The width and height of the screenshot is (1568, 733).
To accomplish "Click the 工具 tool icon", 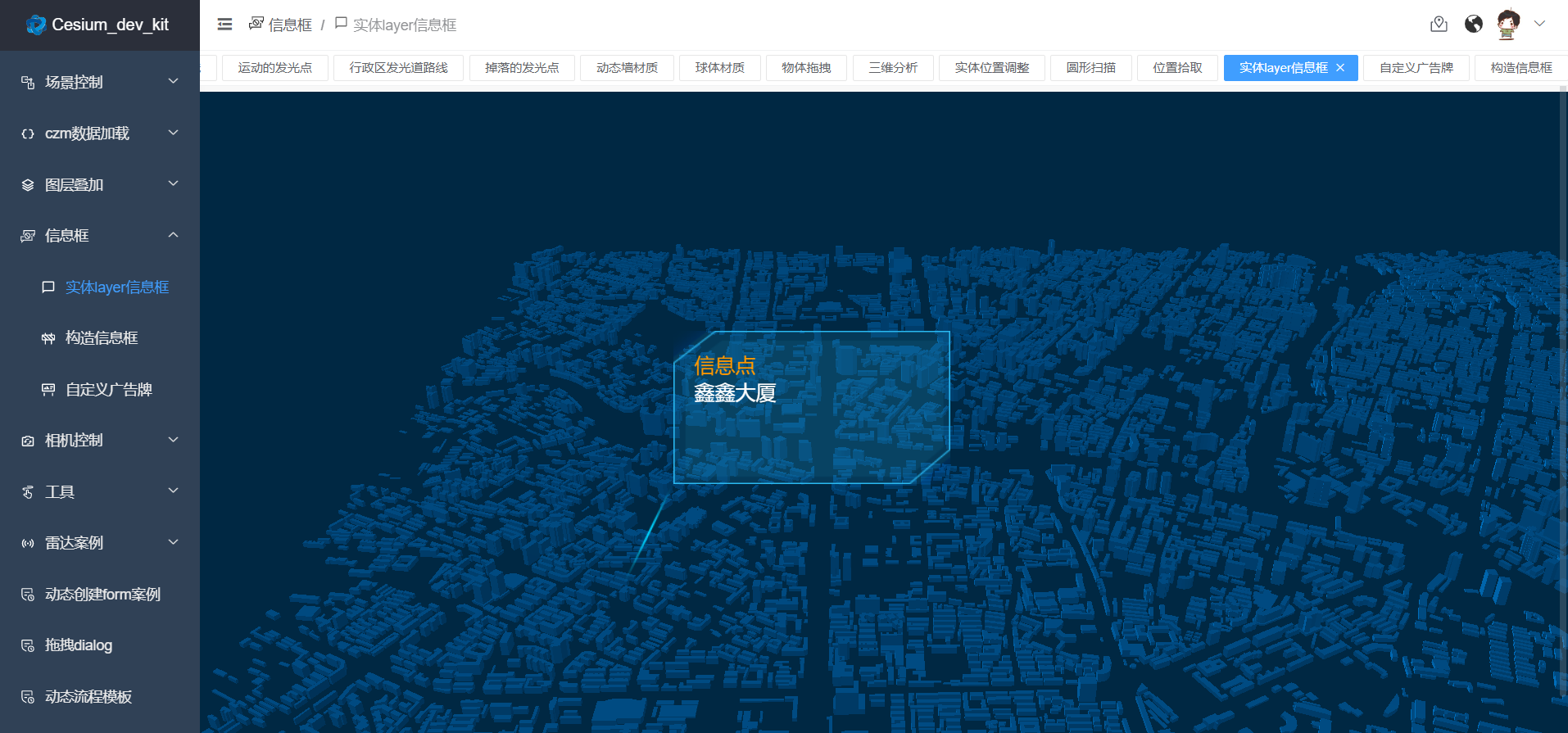I will (x=28, y=492).
